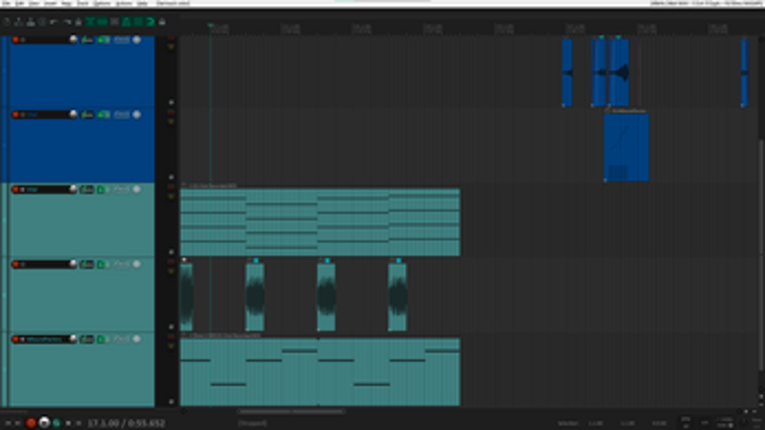Toggle item grouping in the toolbar

click(102, 22)
